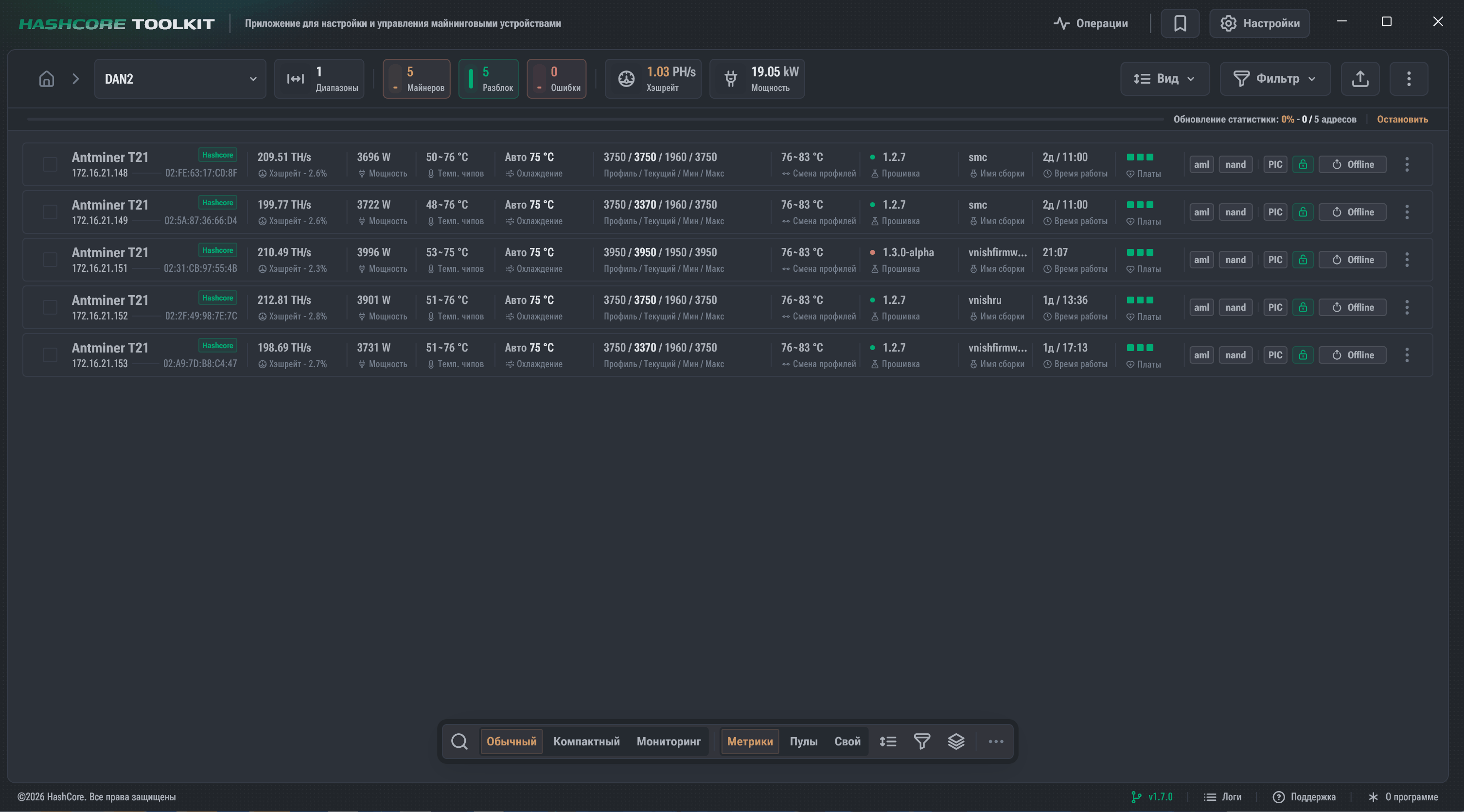Click the sort icon in bottom toolbar
Viewport: 1464px width, 812px height.
pos(888,741)
